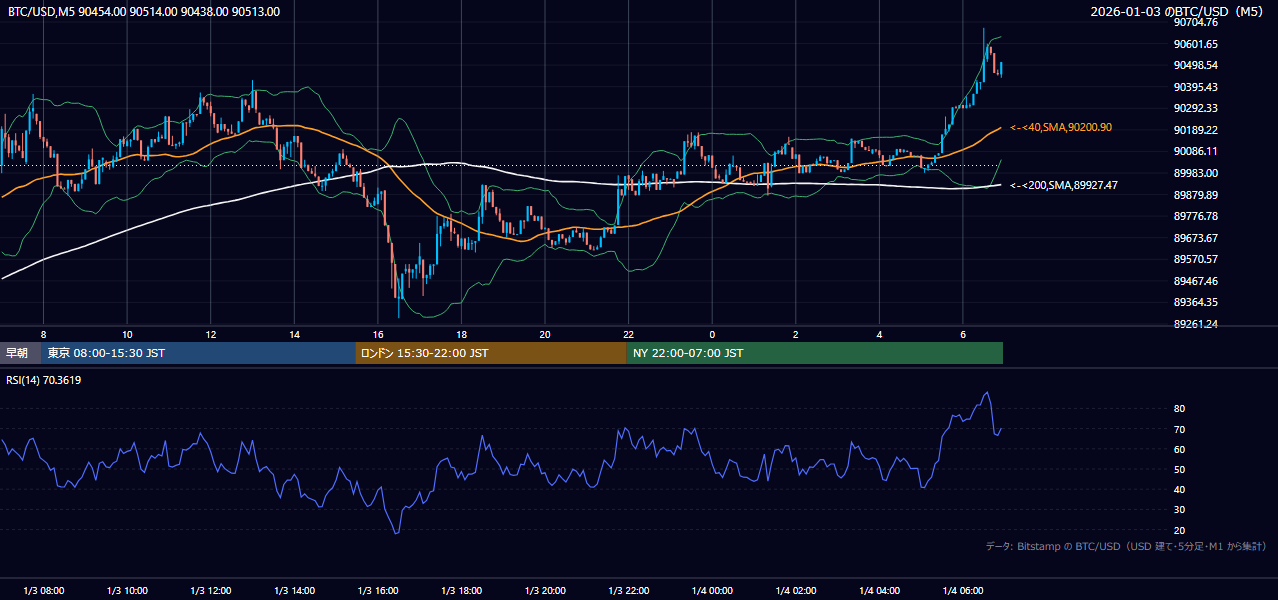Click the RSI(14) 70.3619 indicator label
Image resolution: width=1278 pixels, height=600 pixels.
(45, 380)
